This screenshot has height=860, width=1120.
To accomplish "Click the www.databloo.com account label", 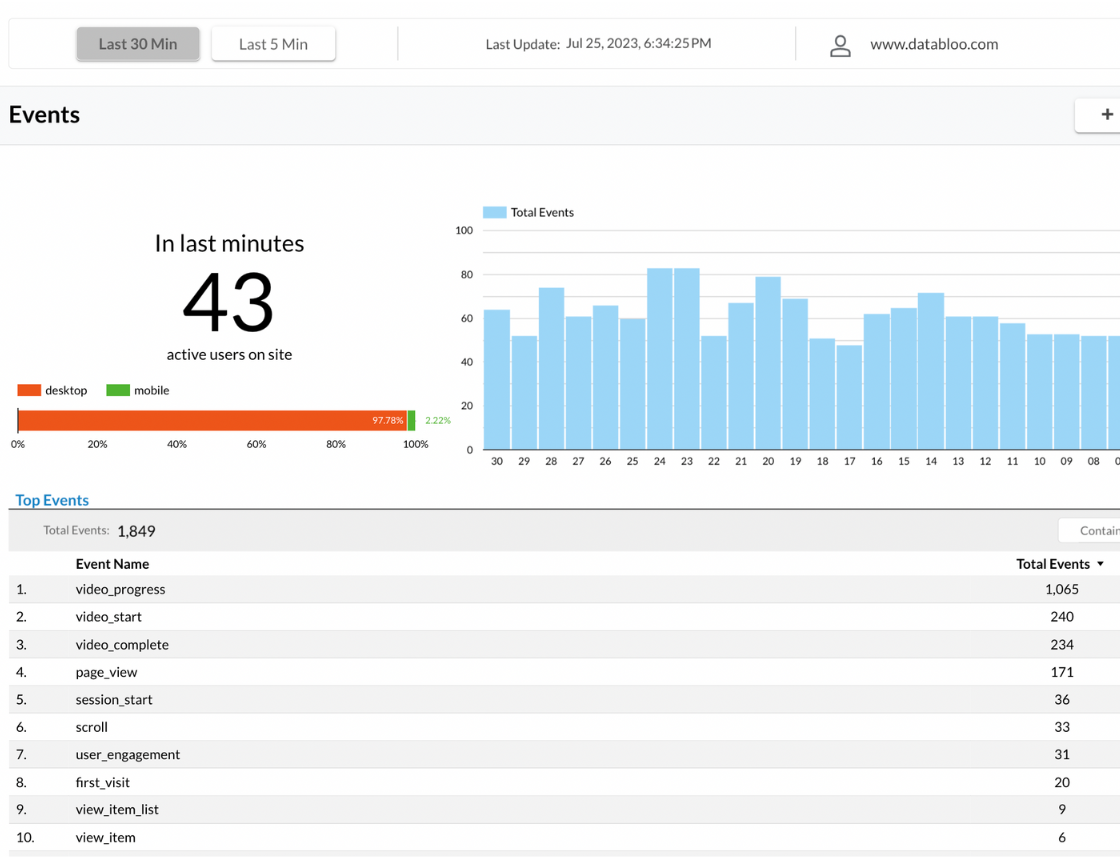I will point(934,45).
